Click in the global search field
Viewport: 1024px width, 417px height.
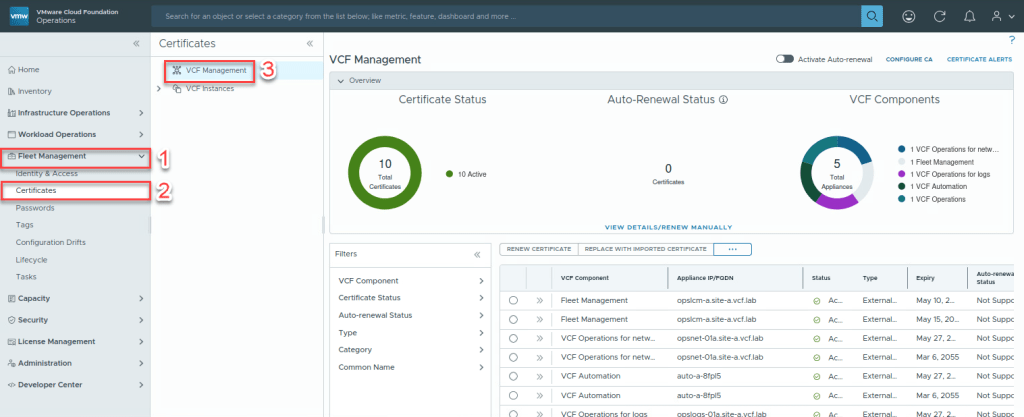point(506,16)
